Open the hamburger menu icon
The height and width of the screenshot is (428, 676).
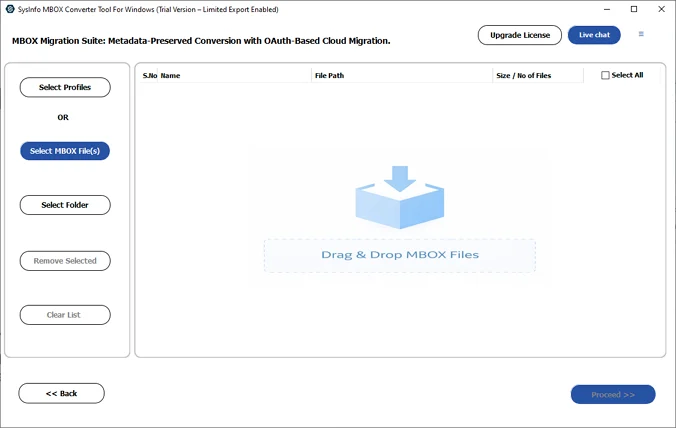pos(641,34)
